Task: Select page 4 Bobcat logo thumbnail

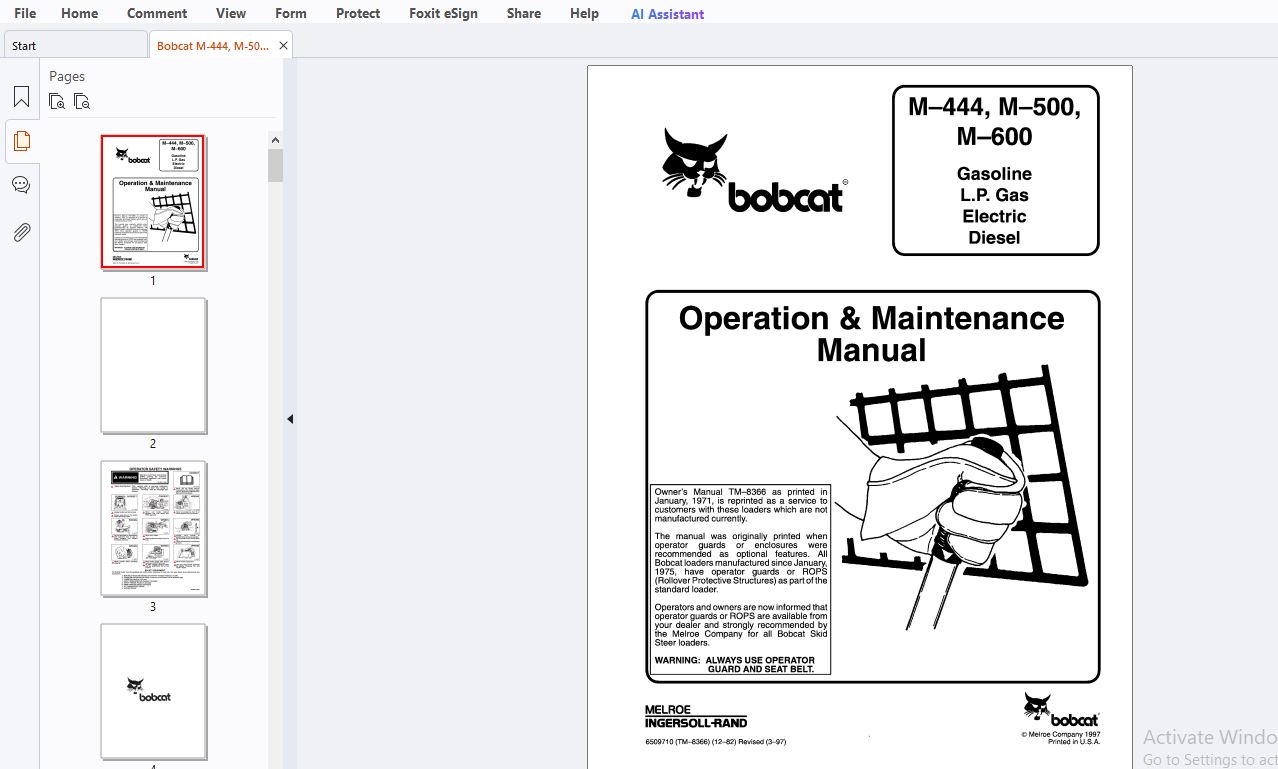Action: (153, 691)
